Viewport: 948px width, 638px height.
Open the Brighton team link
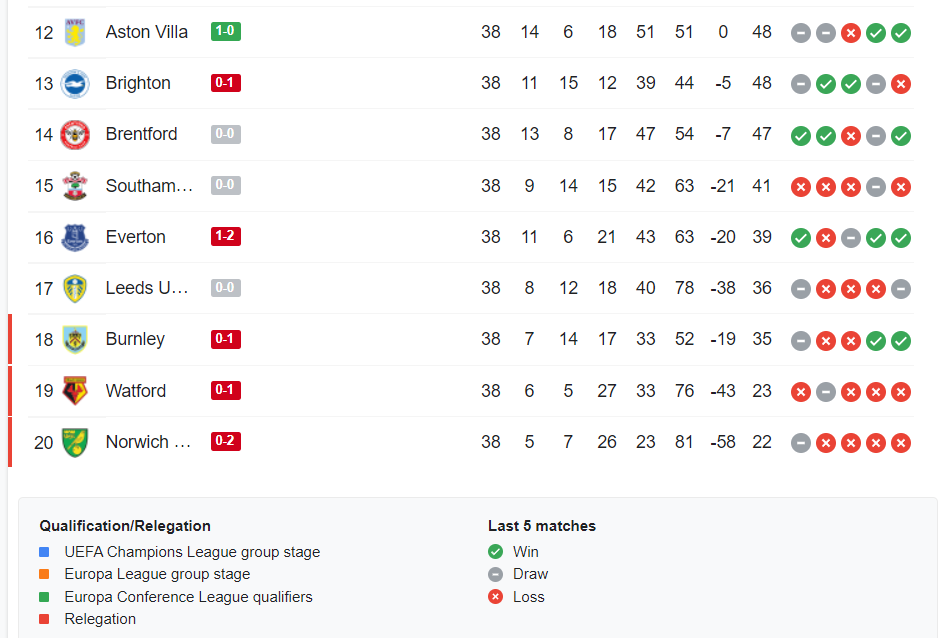tap(138, 83)
